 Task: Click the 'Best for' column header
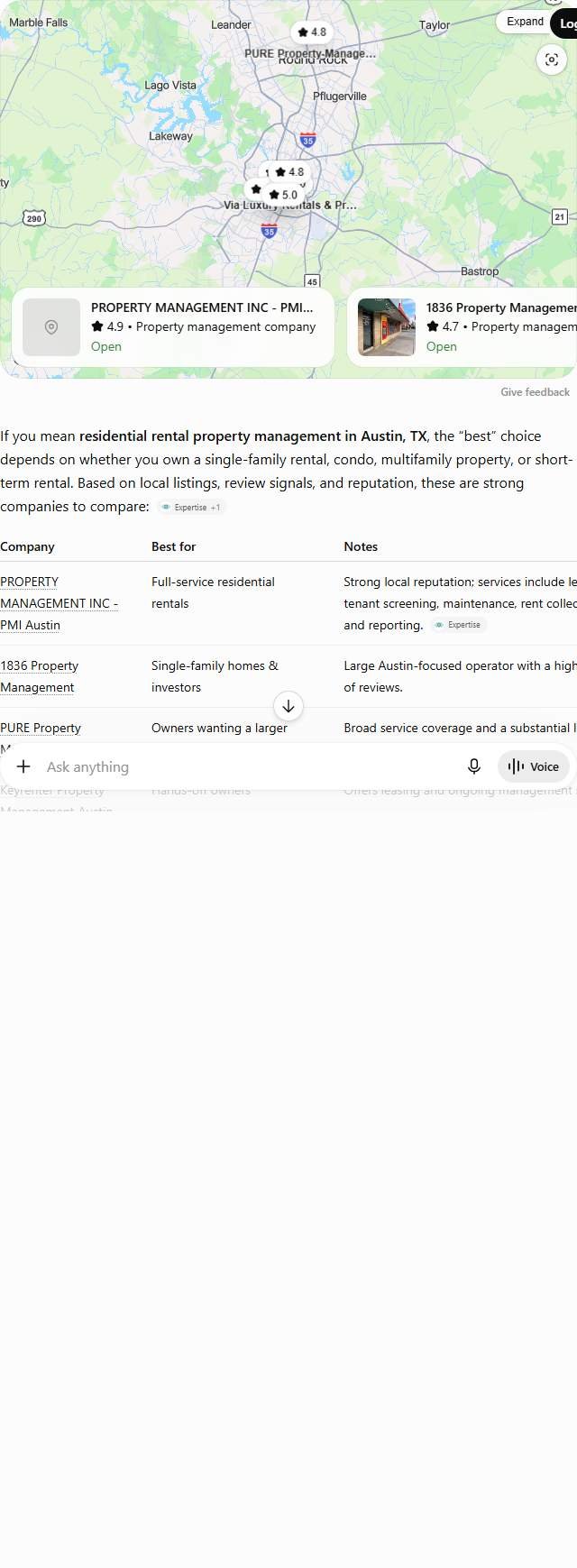point(174,546)
